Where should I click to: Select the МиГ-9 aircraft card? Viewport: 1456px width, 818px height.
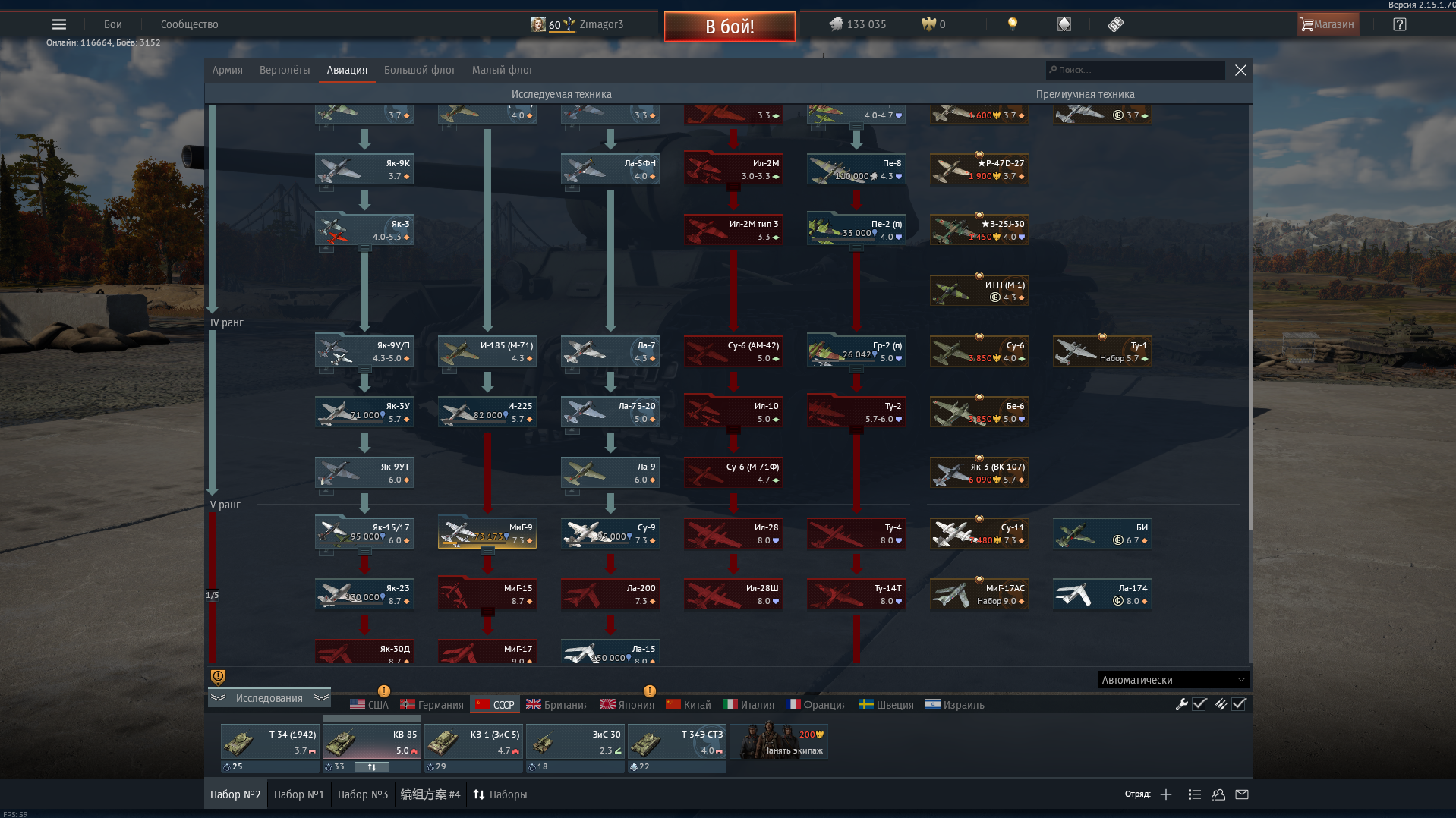tap(487, 533)
